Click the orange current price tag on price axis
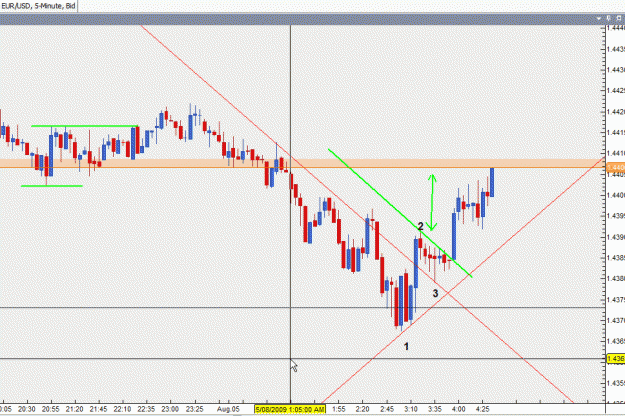 tap(615, 167)
